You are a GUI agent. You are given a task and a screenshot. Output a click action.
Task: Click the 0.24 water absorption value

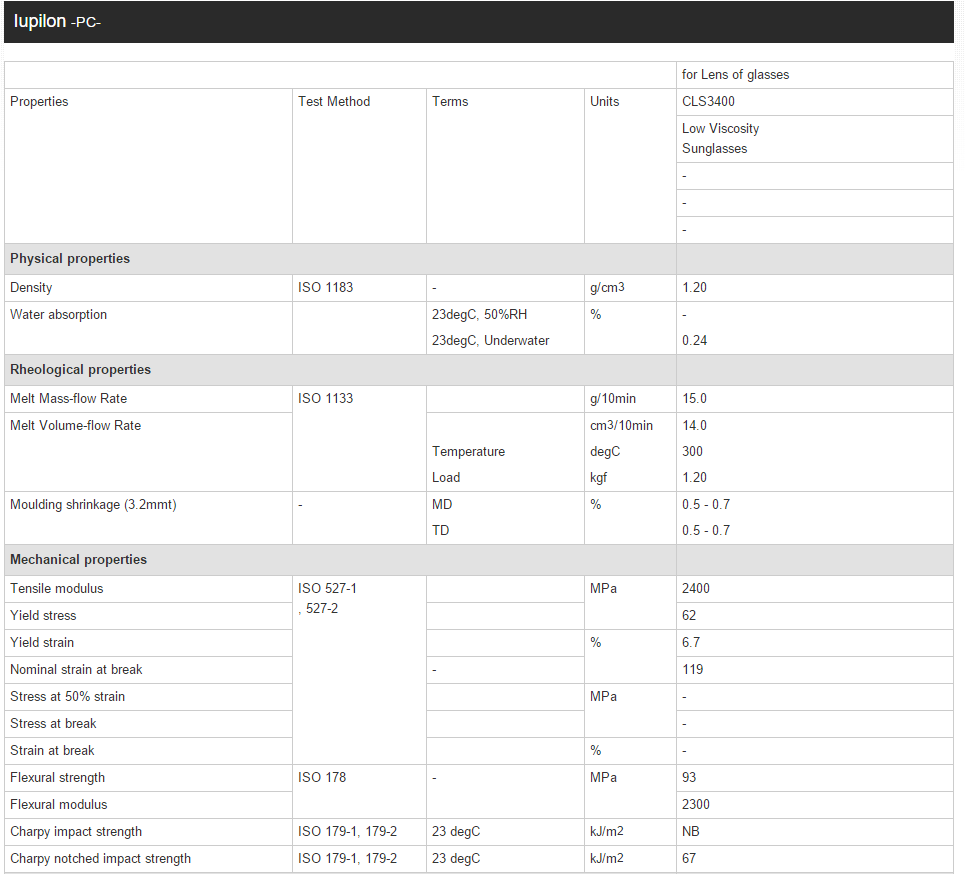pyautogui.click(x=694, y=340)
